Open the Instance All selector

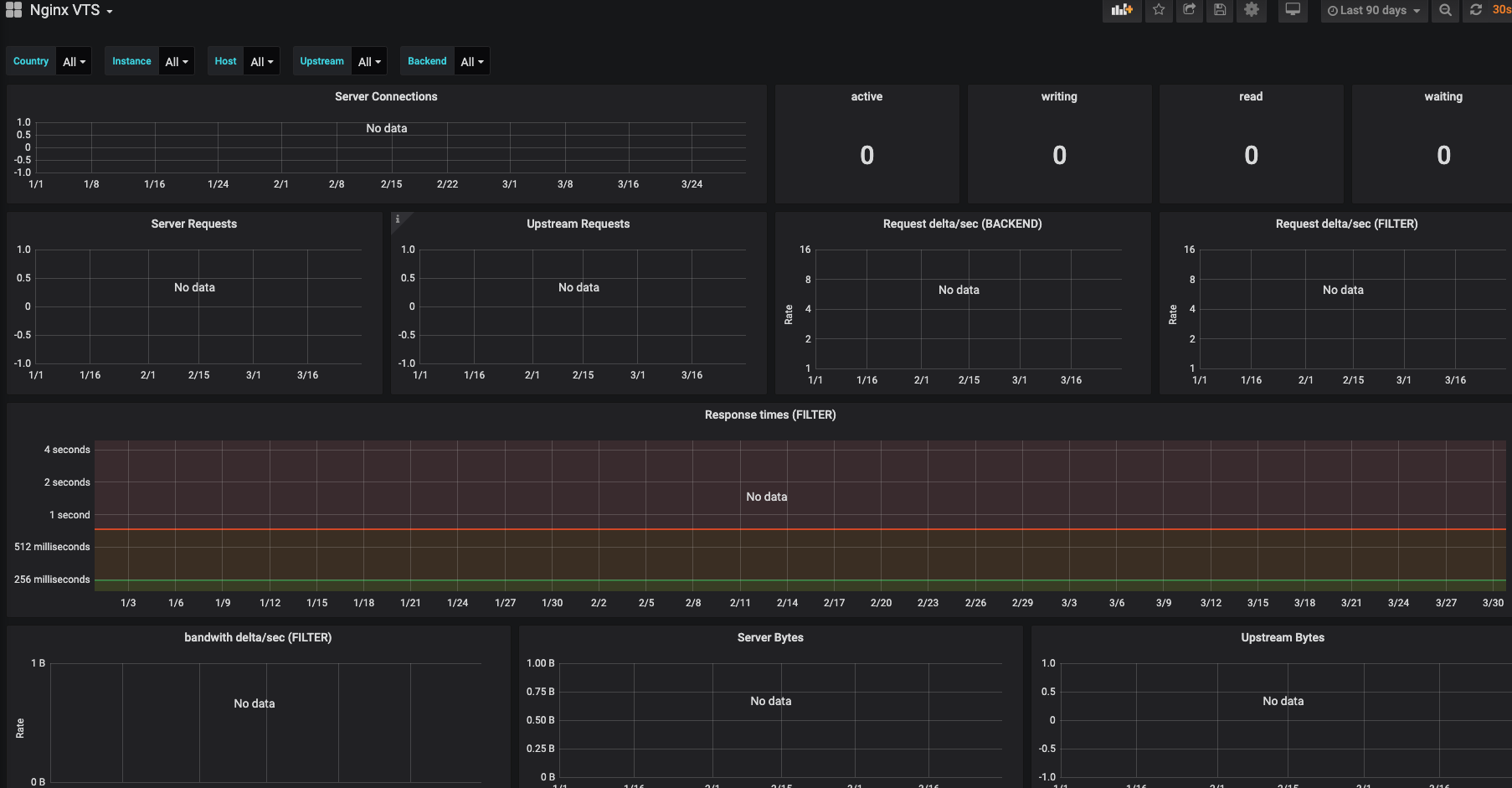tap(176, 60)
